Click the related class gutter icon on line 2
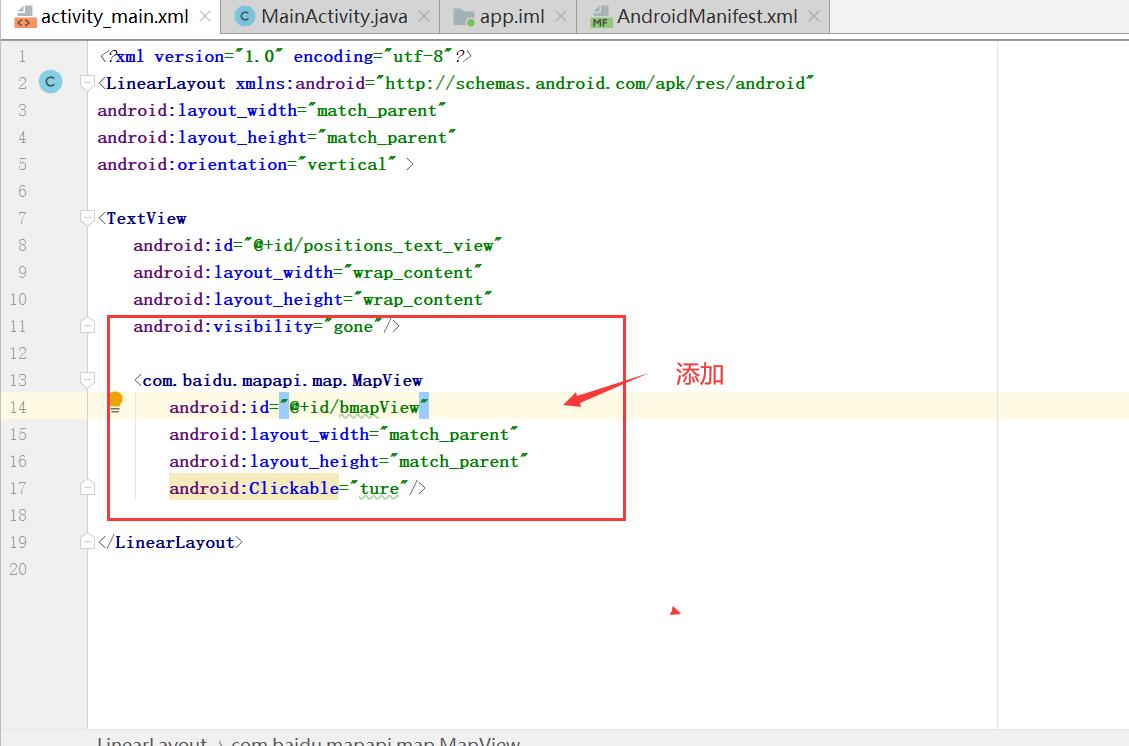The width and height of the screenshot is (1129, 746). (50, 82)
